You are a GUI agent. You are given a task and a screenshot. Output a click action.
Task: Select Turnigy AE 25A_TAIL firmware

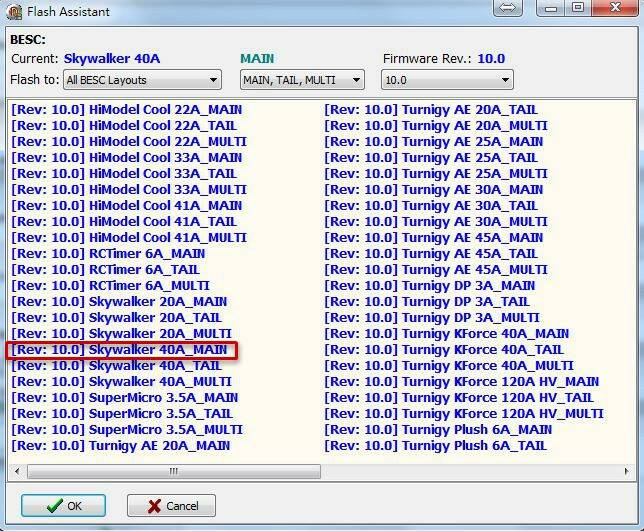[431, 158]
